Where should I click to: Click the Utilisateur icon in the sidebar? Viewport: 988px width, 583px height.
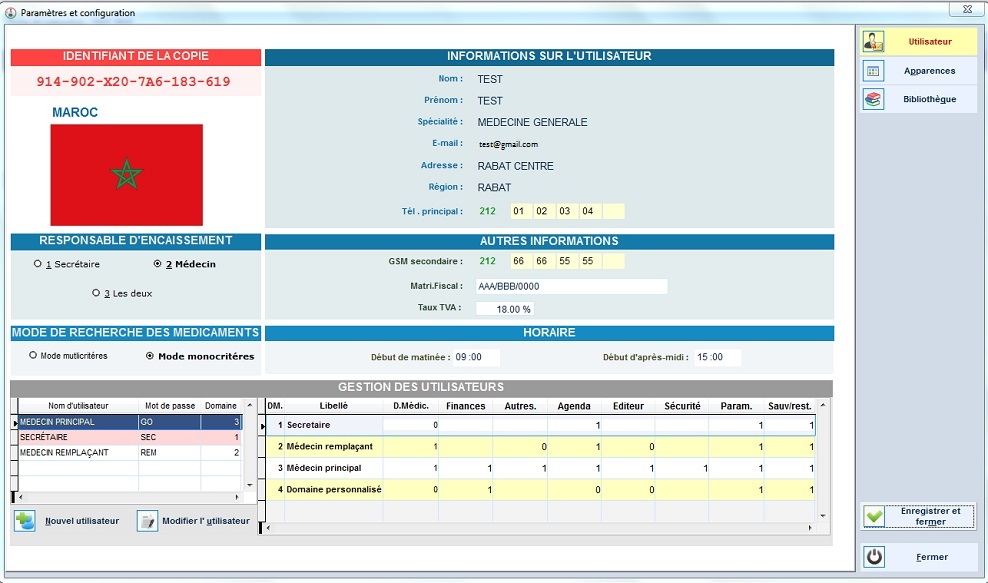(x=874, y=42)
